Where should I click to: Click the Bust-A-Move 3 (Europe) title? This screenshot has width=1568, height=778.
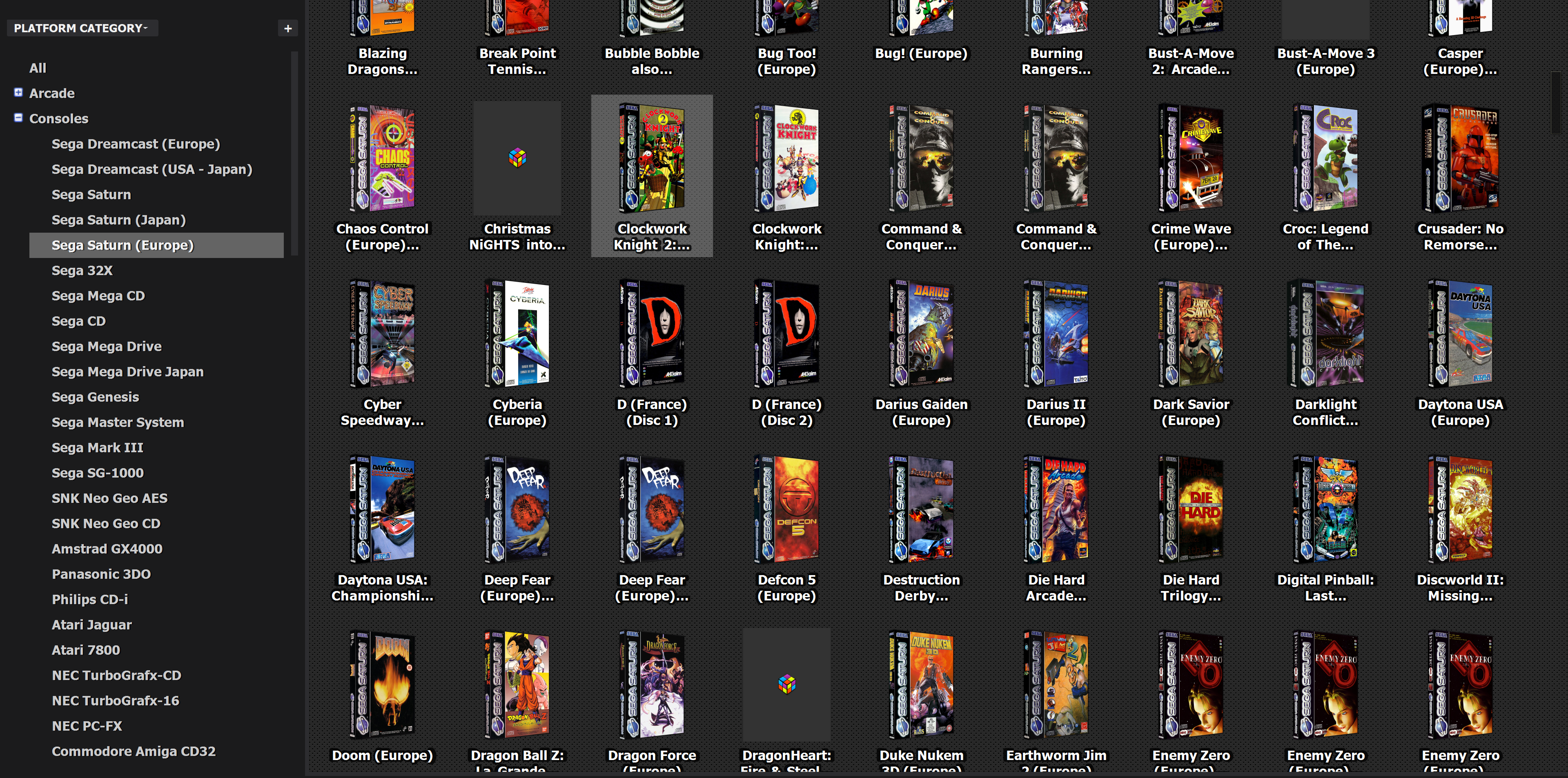coord(1326,62)
